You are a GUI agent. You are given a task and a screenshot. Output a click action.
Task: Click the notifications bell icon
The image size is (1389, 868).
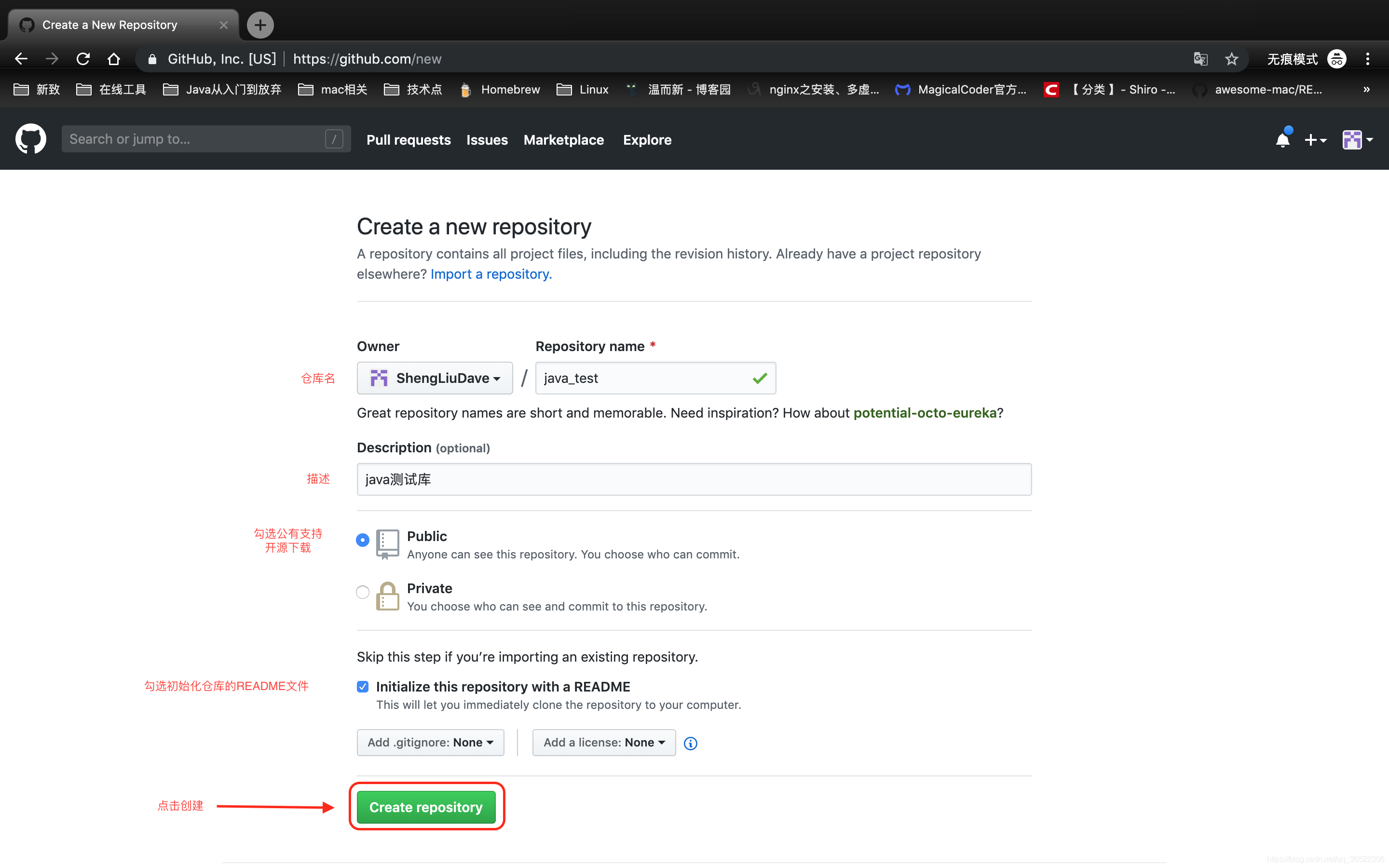(1283, 139)
